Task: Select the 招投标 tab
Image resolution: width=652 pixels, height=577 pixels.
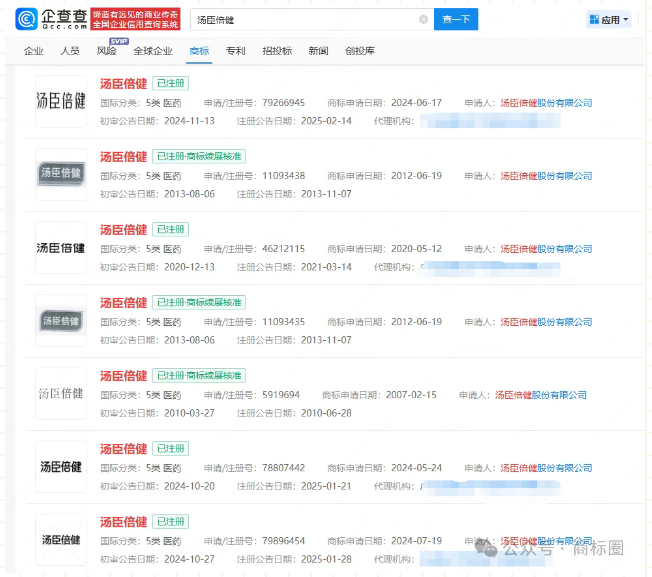Action: [x=276, y=50]
